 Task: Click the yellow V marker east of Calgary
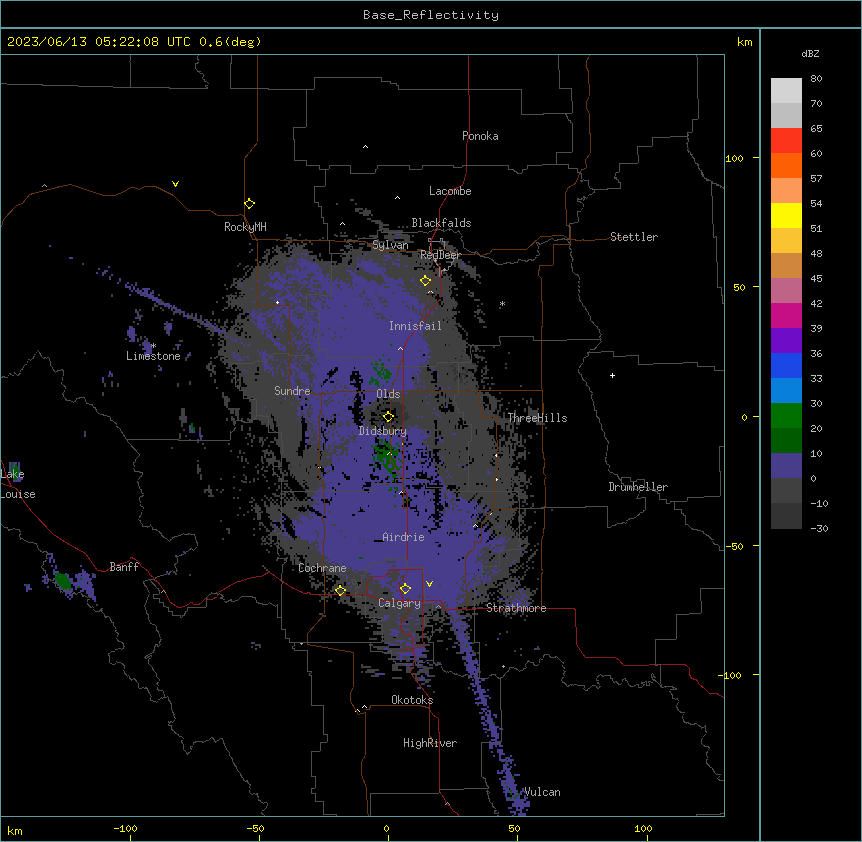(x=429, y=584)
